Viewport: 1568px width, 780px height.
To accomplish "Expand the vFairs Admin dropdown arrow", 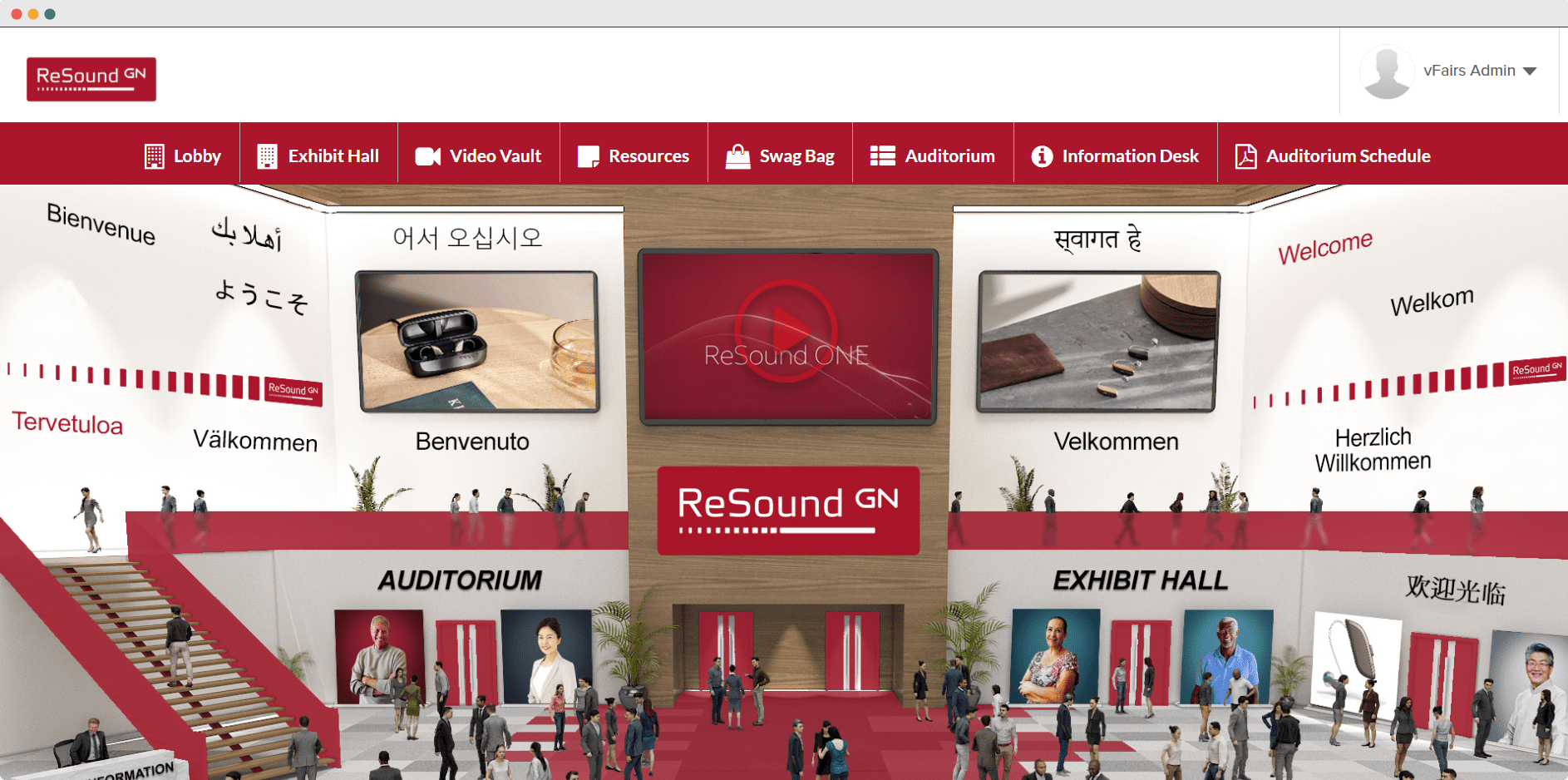I will click(x=1530, y=72).
